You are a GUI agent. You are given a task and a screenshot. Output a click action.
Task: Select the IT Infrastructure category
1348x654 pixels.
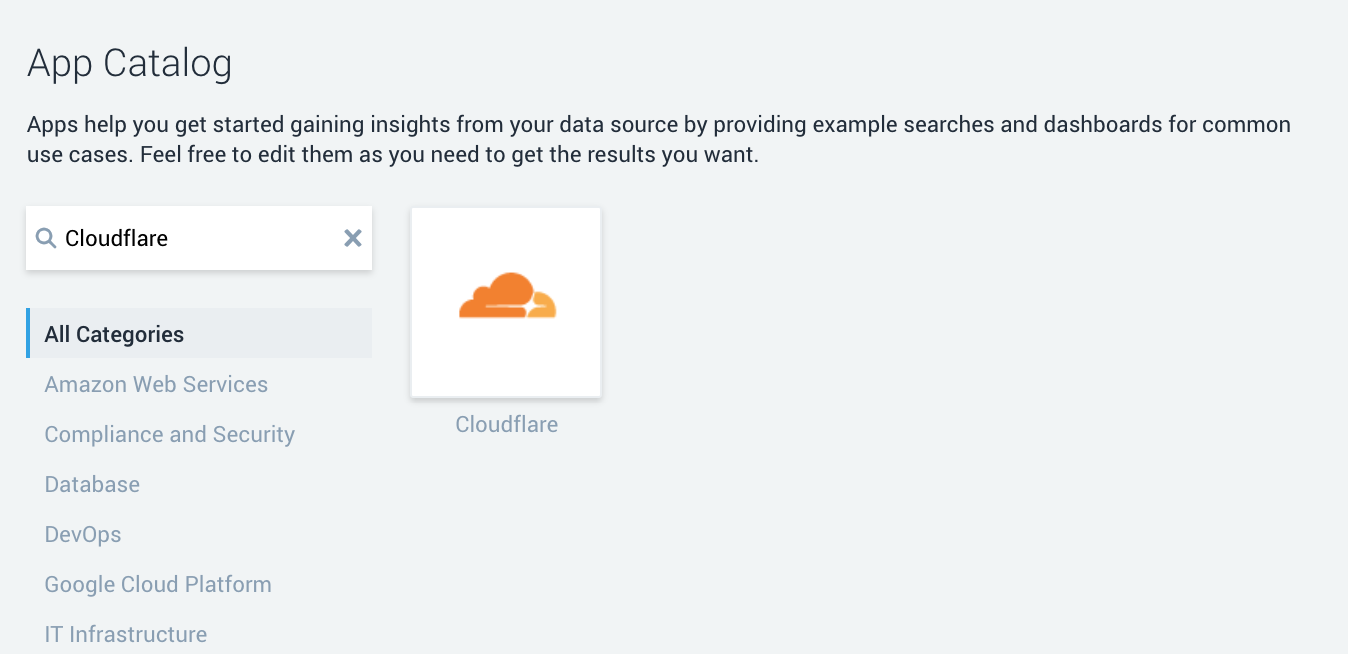click(126, 634)
